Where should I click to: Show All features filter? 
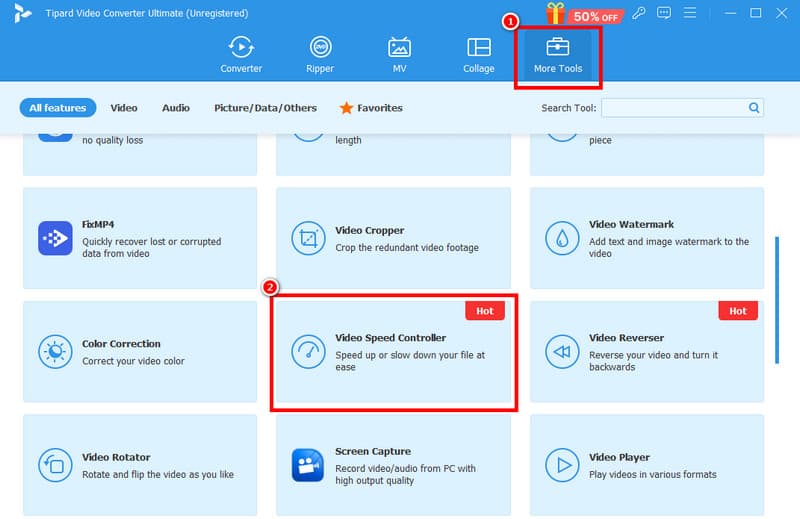[x=58, y=108]
